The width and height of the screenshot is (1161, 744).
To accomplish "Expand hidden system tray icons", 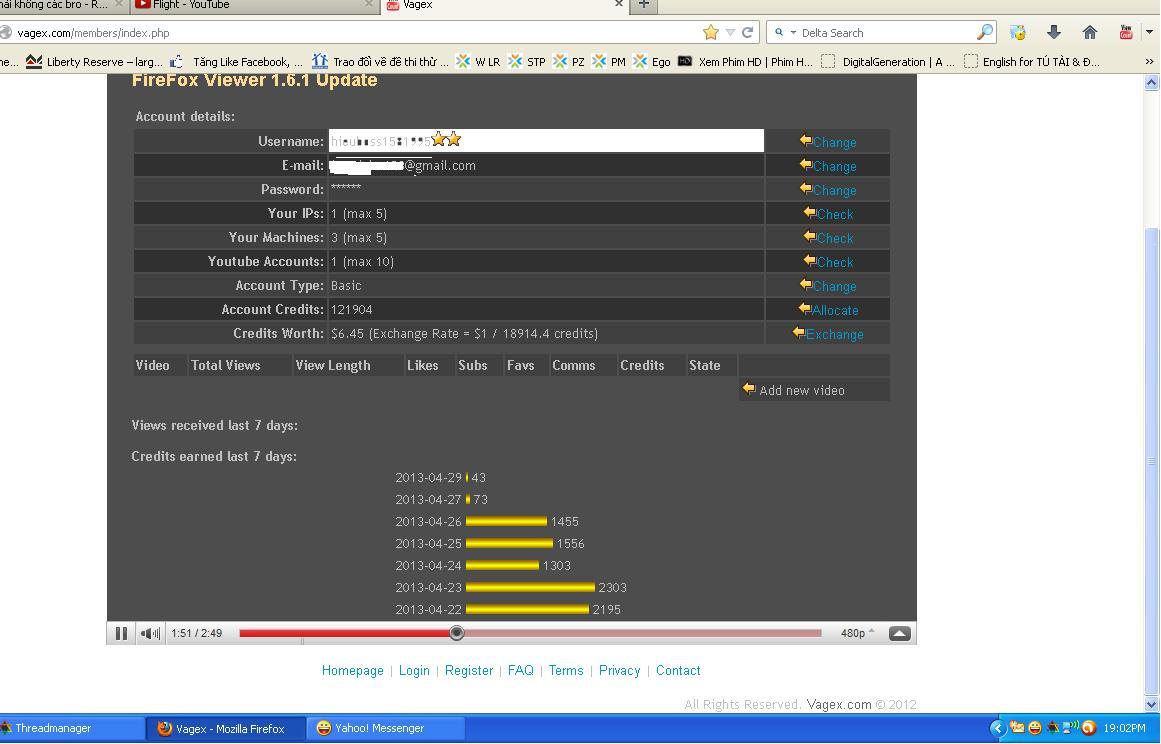I will click(997, 728).
